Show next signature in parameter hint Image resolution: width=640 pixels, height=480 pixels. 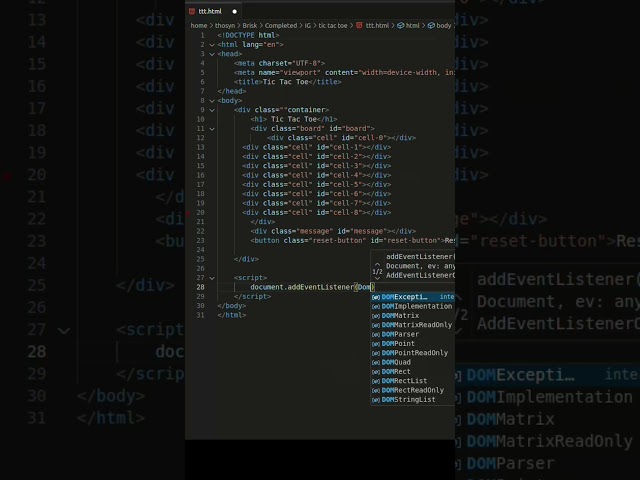(377, 278)
